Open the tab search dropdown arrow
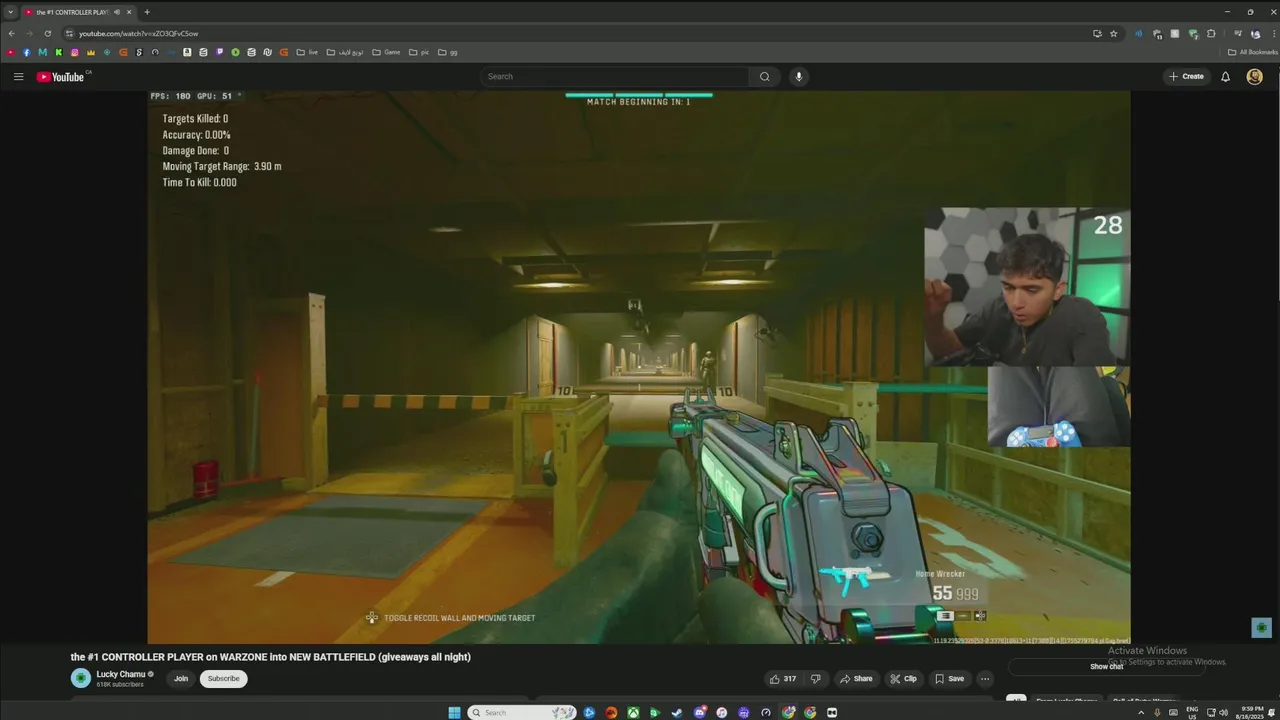Image resolution: width=1280 pixels, height=720 pixels. tap(11, 12)
